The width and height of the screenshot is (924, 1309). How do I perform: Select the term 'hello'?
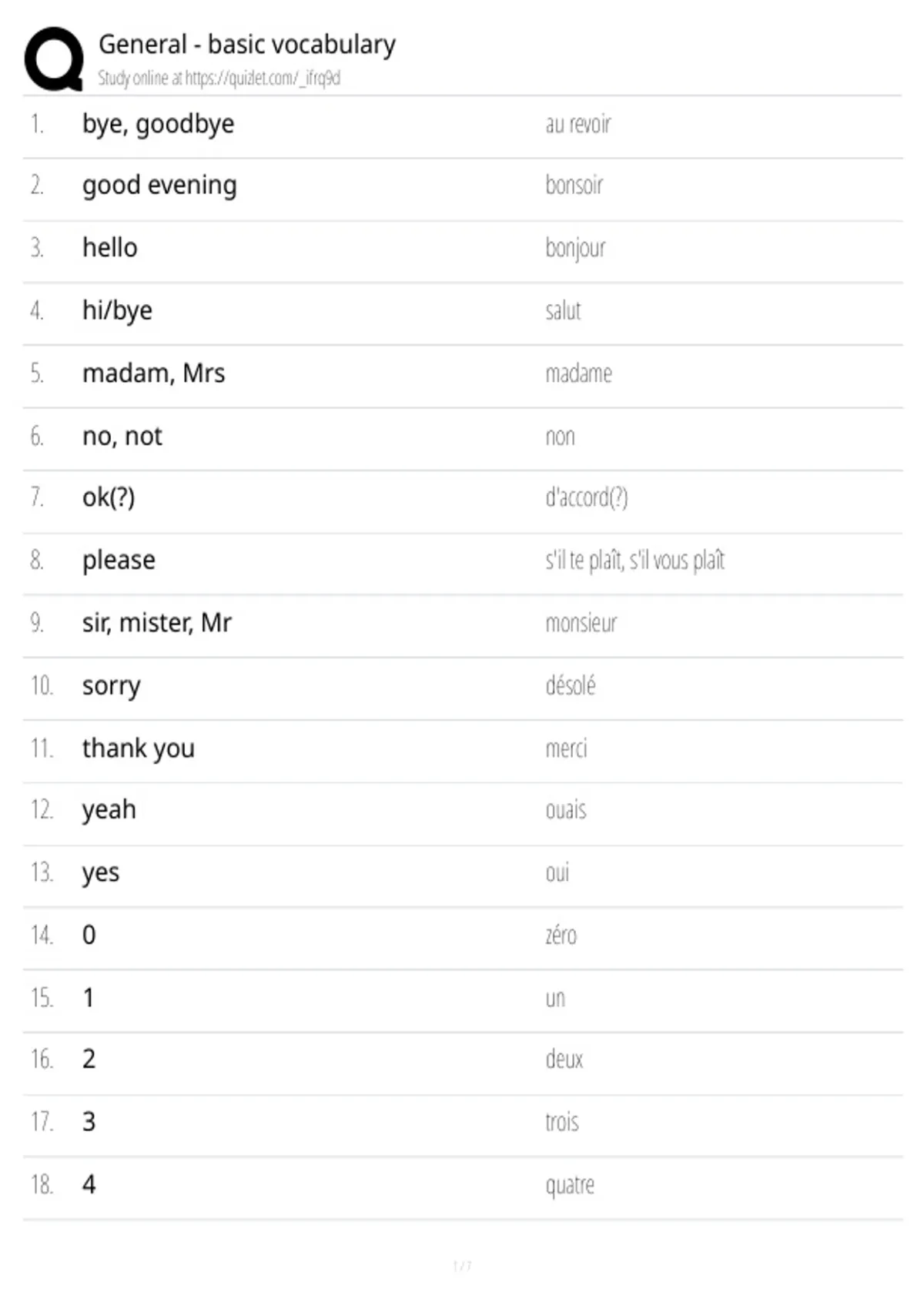[x=110, y=248]
